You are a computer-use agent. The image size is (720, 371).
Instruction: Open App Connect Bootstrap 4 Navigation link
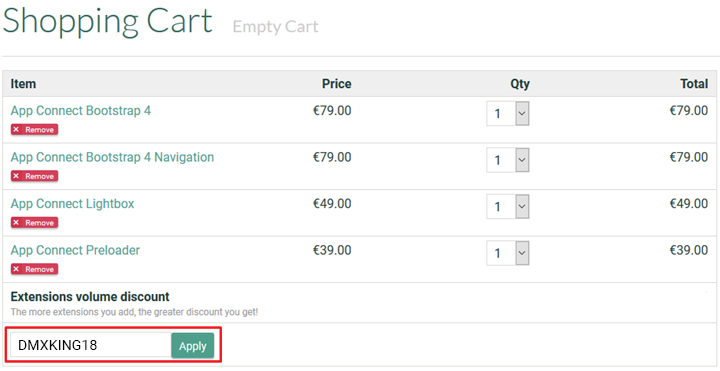tap(112, 157)
